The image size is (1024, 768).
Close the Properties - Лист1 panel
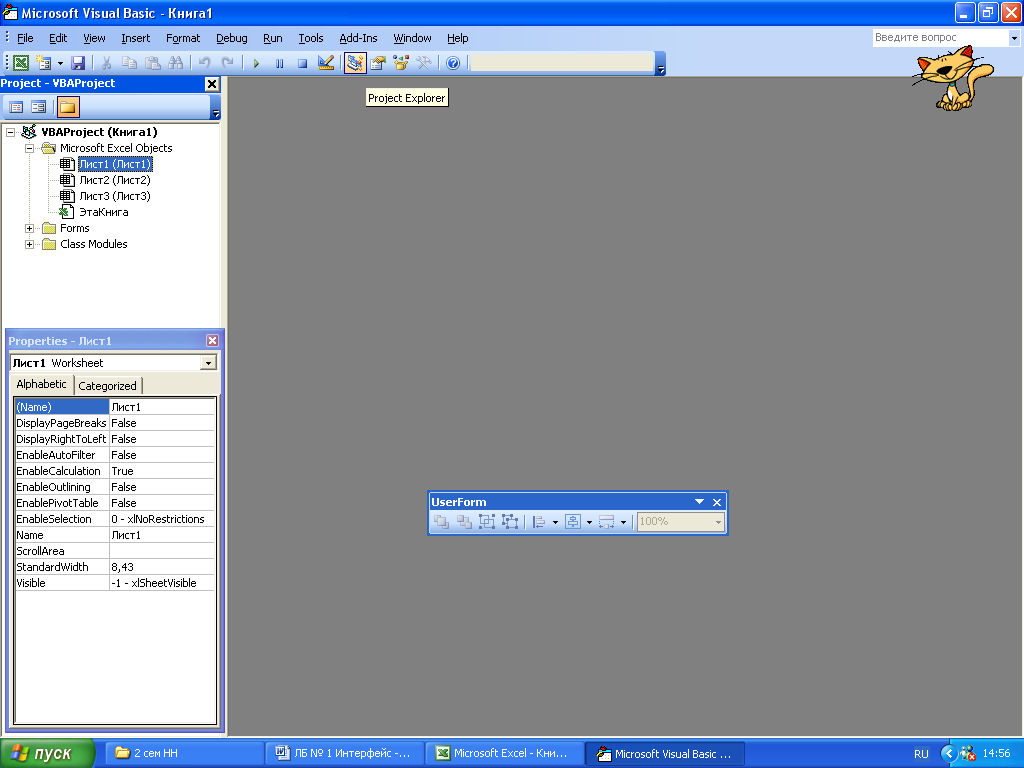[x=212, y=340]
